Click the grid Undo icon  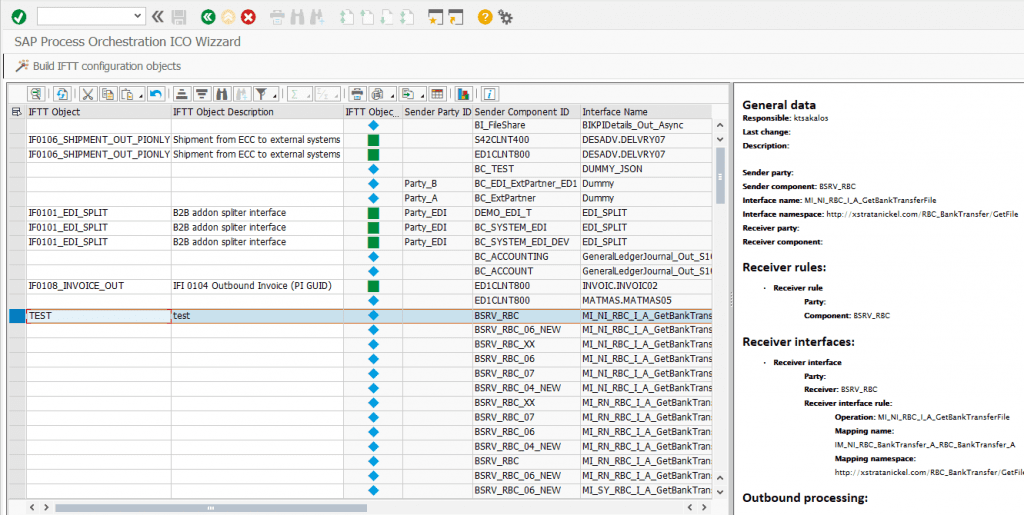tap(155, 94)
